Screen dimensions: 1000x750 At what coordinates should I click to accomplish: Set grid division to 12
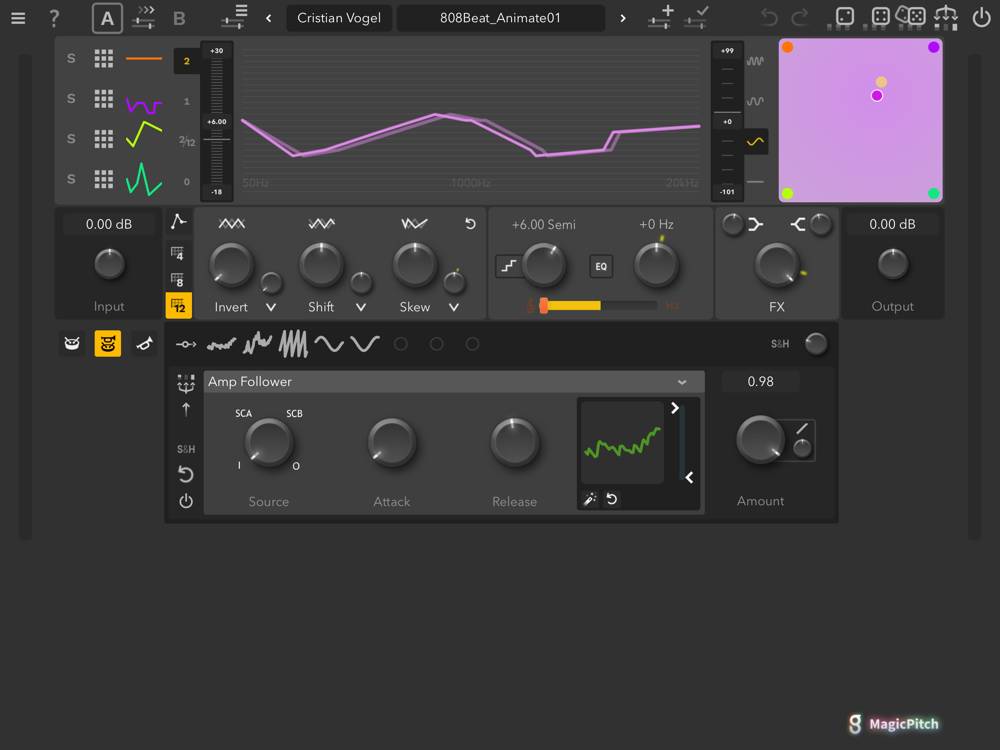[x=179, y=305]
